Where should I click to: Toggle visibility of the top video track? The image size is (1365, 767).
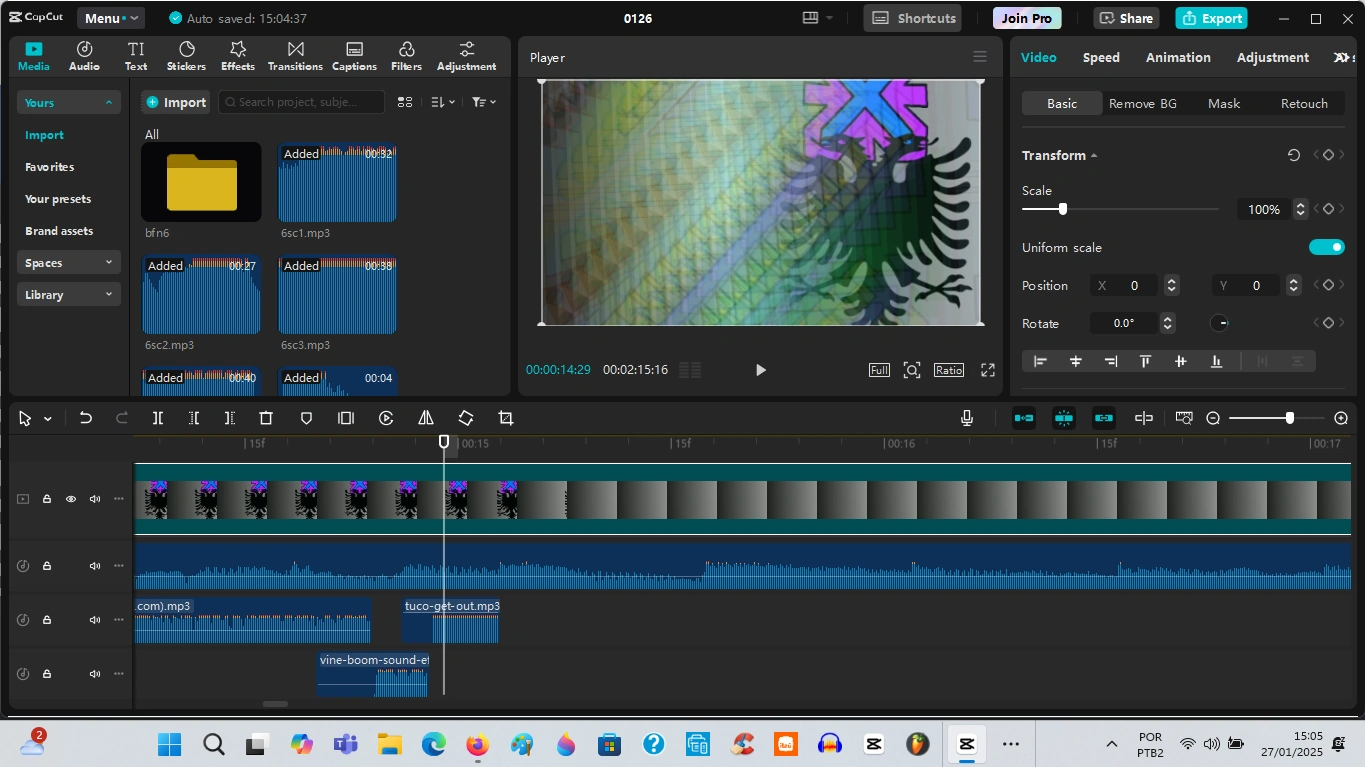coord(70,498)
